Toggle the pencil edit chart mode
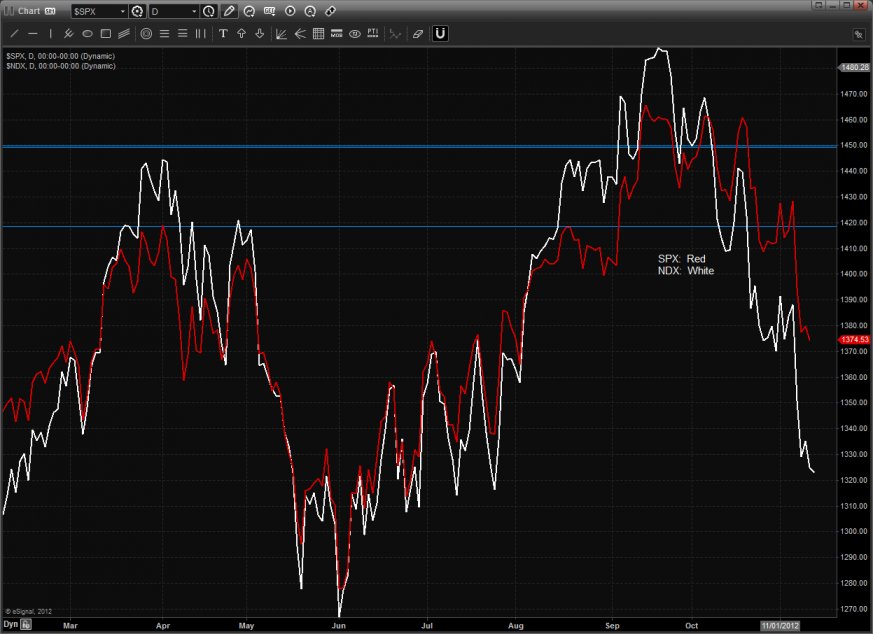The image size is (873, 634). (229, 11)
